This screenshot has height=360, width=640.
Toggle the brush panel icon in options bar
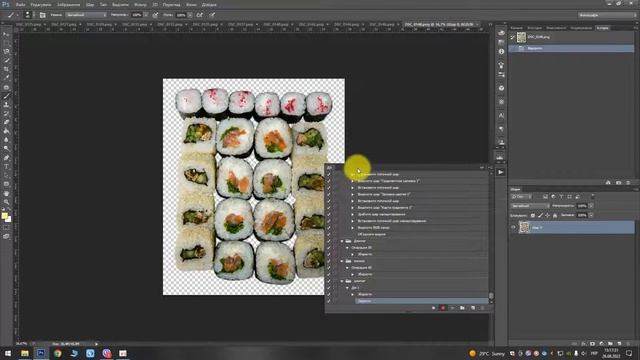coord(42,15)
